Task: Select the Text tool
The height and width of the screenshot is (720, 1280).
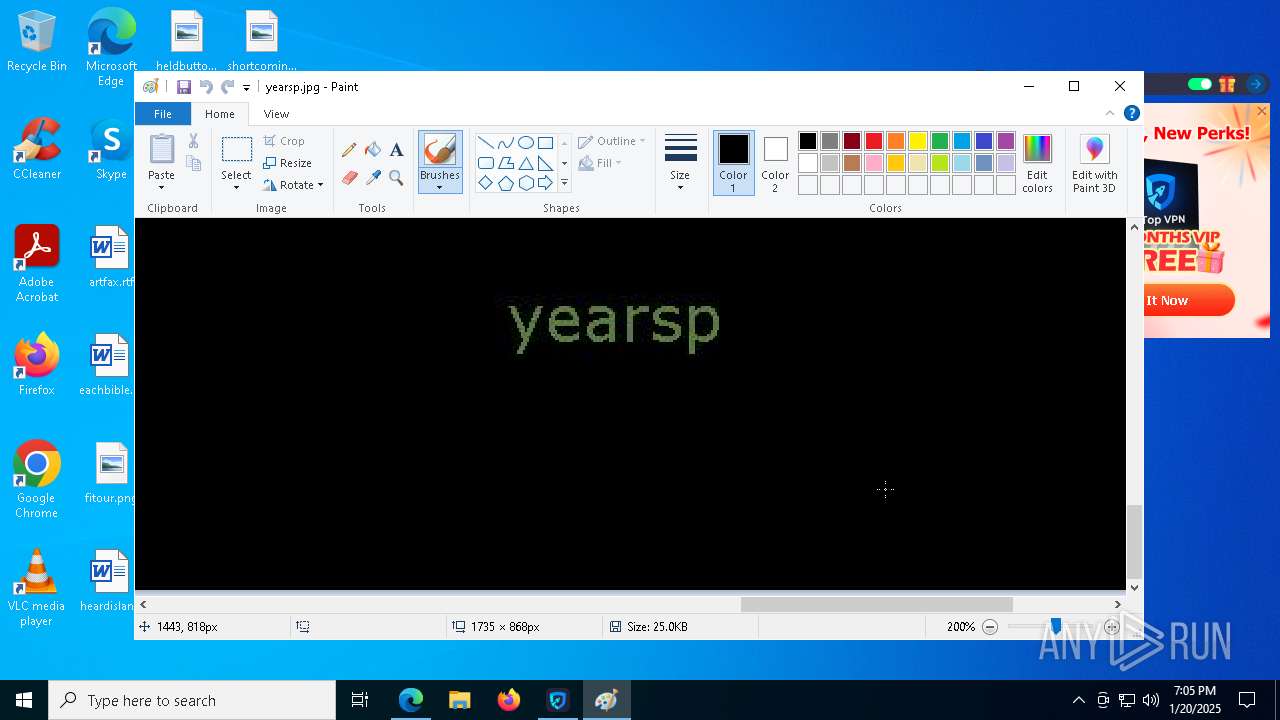Action: 396,150
